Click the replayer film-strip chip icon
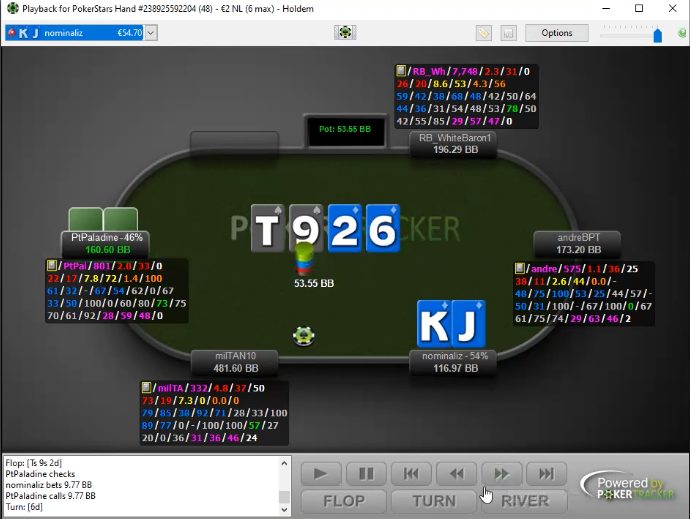The height and width of the screenshot is (519, 690). pos(345,32)
